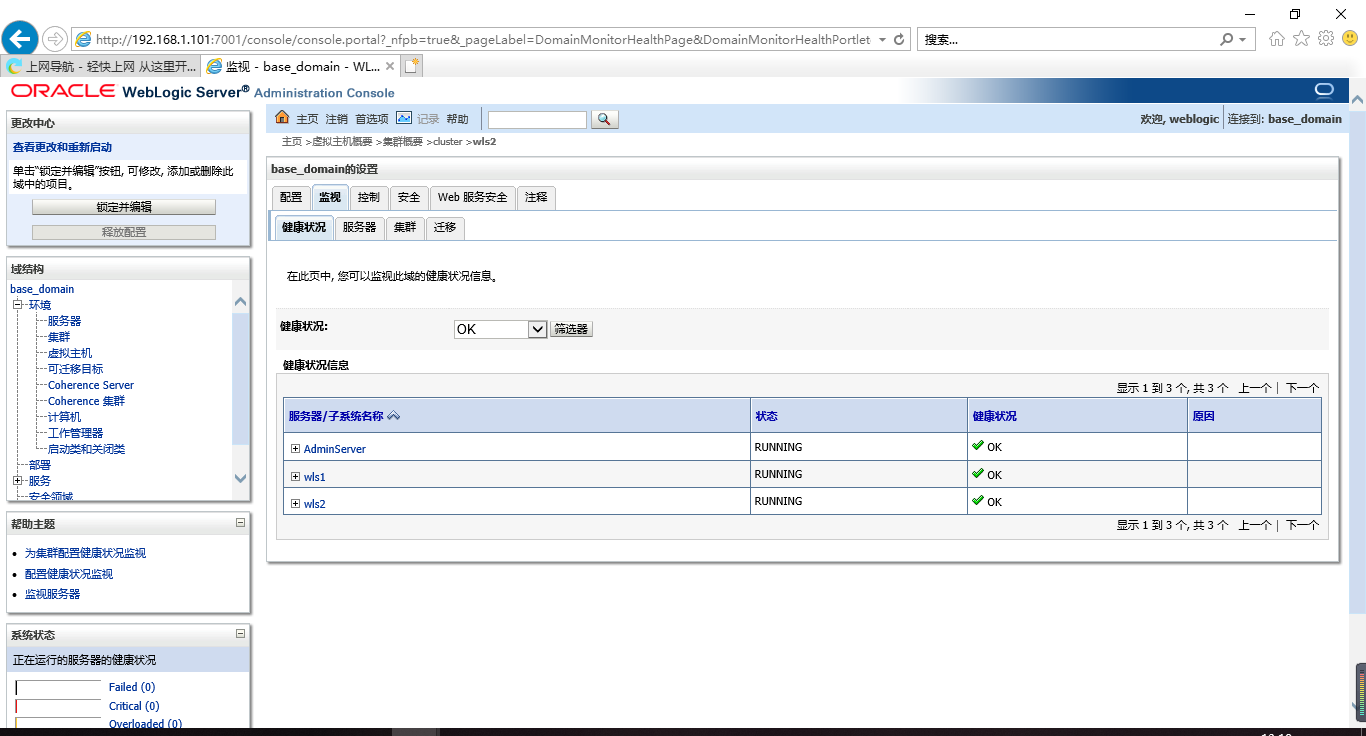Open 配置健康状况监视 help topic
1366x736 pixels.
pos(69,574)
